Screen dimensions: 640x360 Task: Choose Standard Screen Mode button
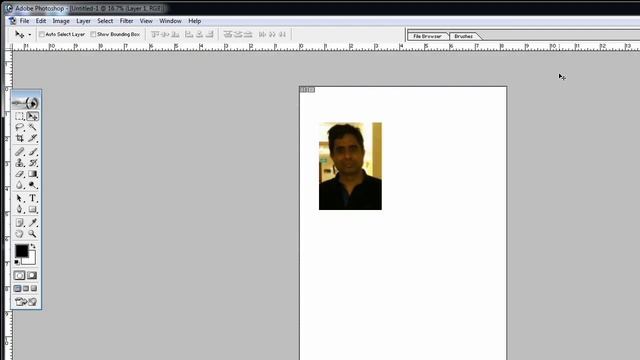[x=18, y=289]
